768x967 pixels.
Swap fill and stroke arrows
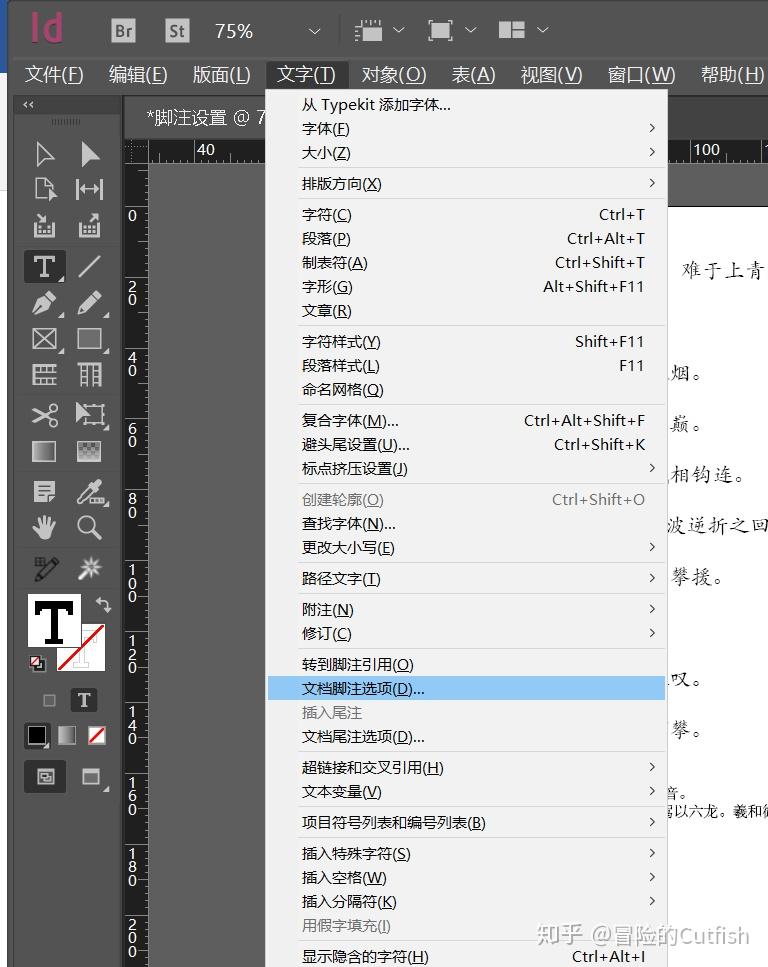[x=103, y=605]
